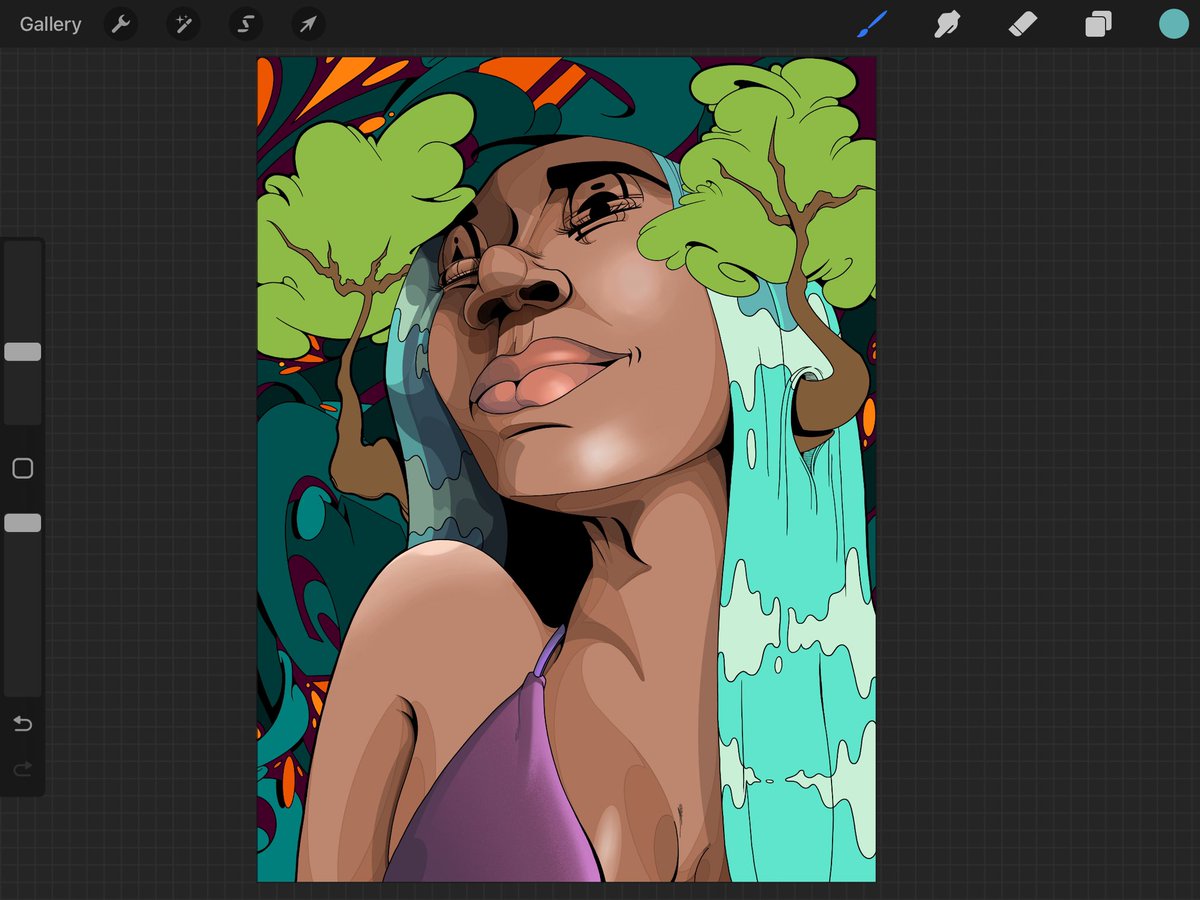Tap the square Modify button on sidebar

[22, 468]
